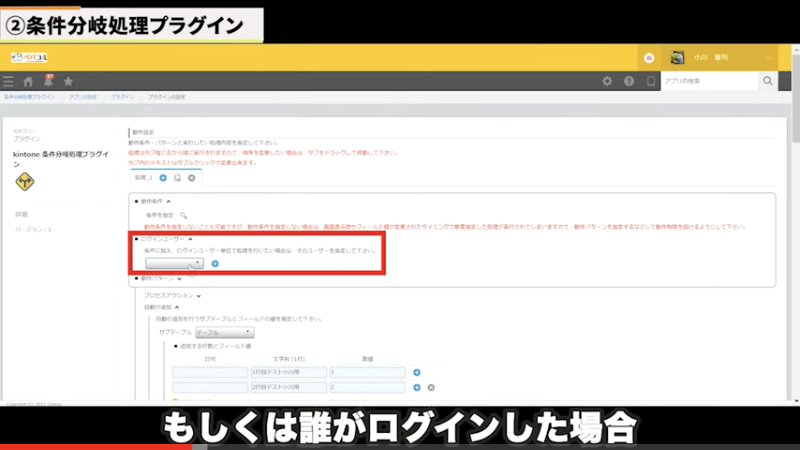800x450 pixels.
Task: Open the サブテーブル dropdown
Action: click(x=224, y=331)
